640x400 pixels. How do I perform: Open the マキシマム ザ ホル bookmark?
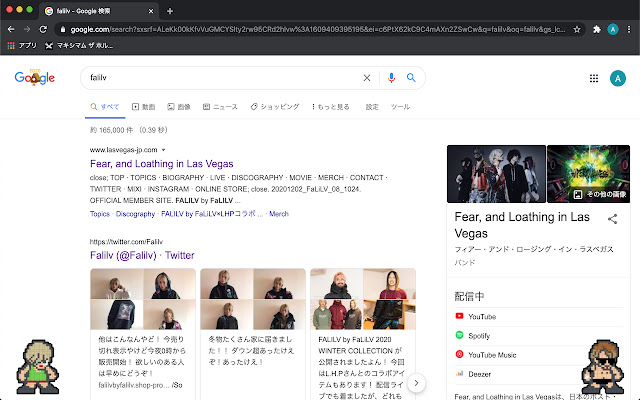click(79, 45)
